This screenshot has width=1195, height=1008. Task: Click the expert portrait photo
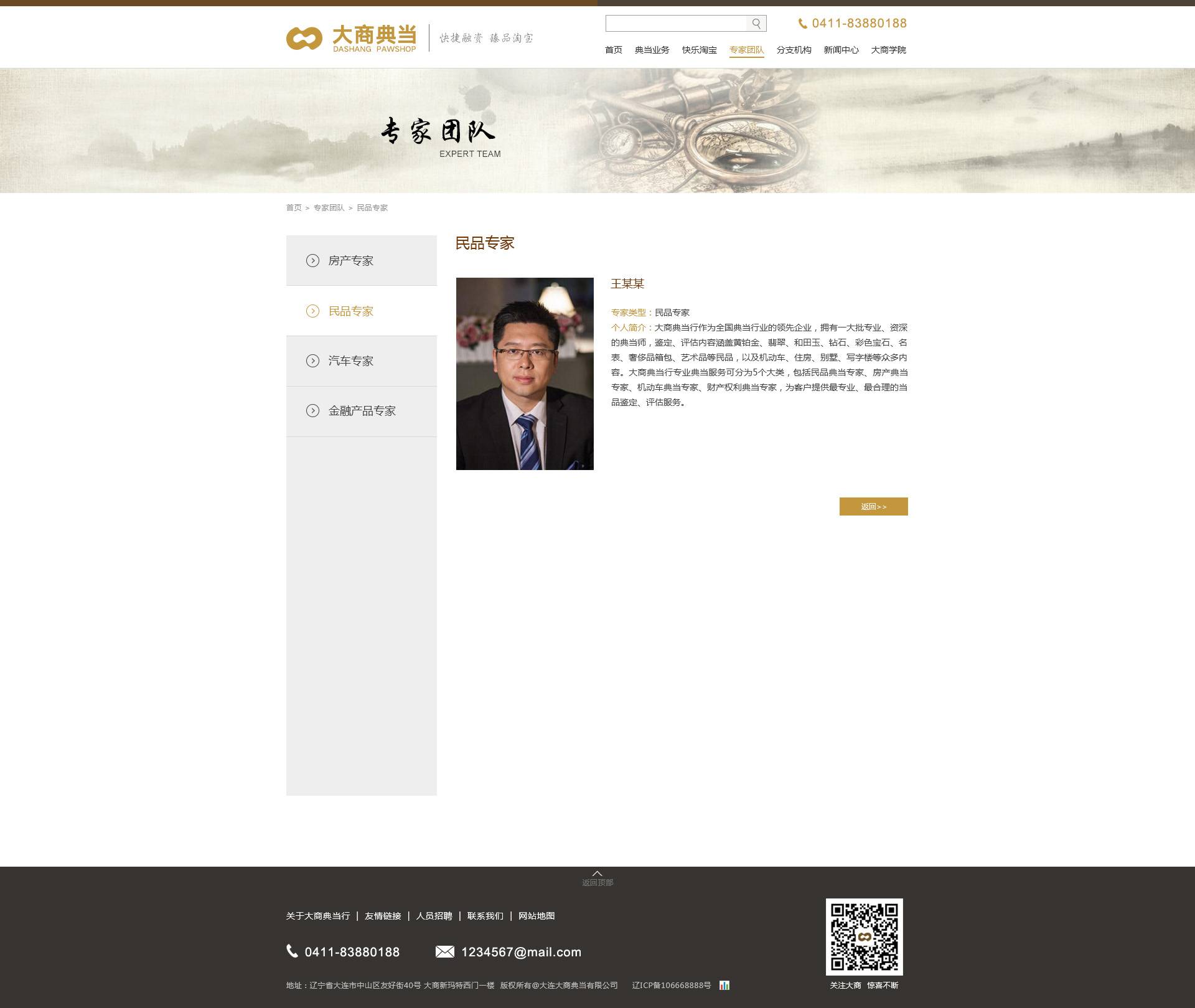tap(525, 374)
